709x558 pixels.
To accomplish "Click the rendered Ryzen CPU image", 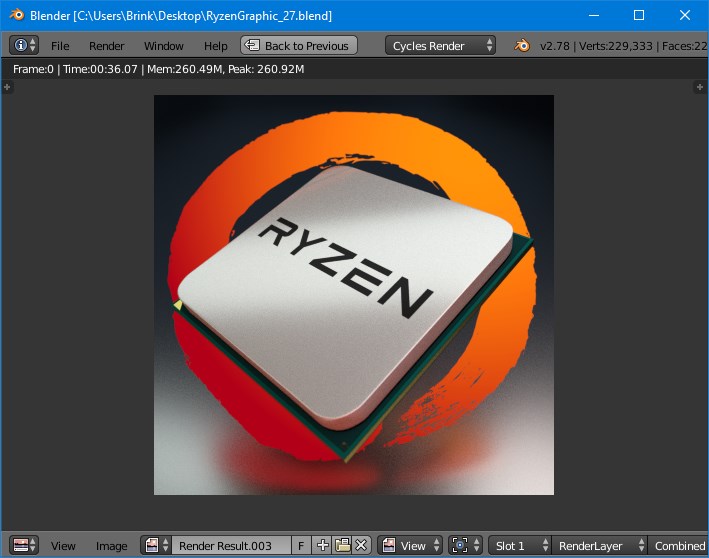I will [354, 295].
